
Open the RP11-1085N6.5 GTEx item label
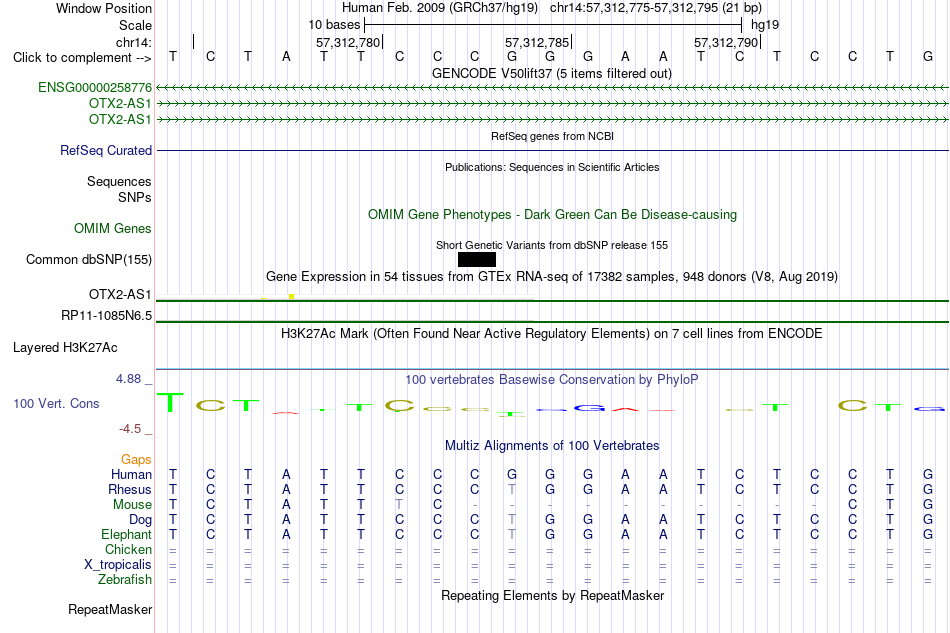[107, 316]
